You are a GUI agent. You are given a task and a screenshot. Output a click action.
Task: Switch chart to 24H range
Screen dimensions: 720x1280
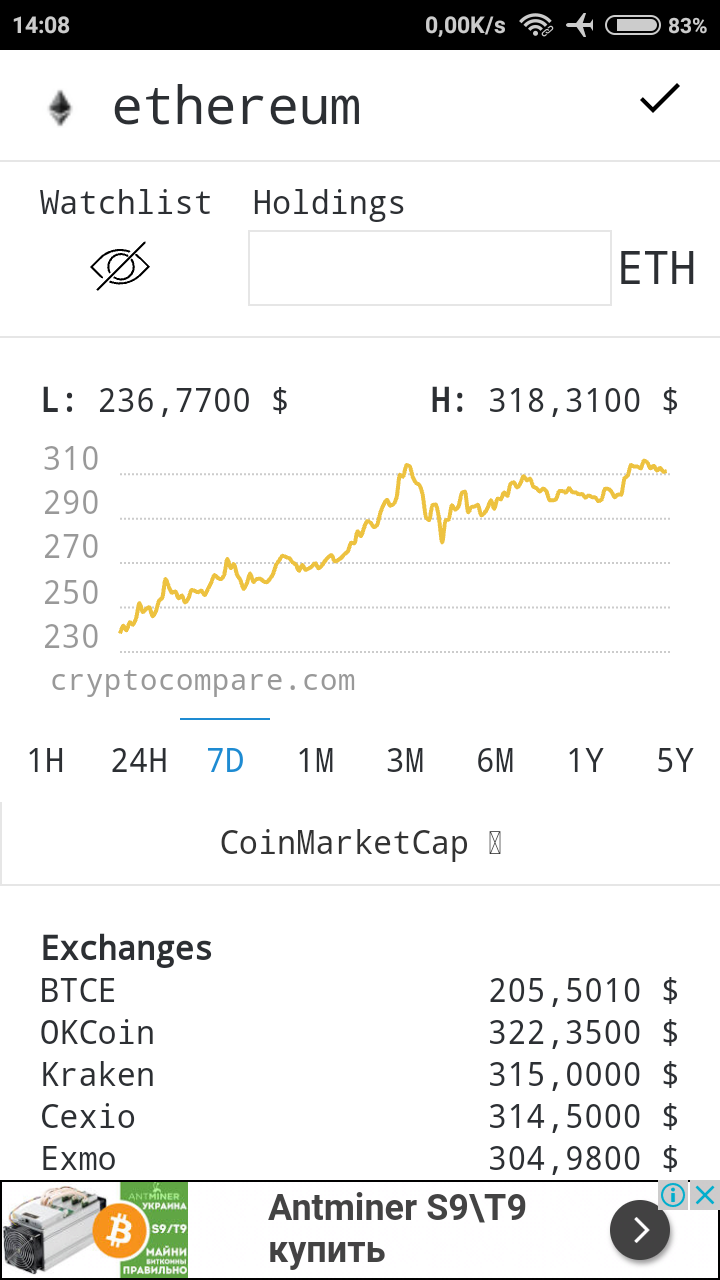[138, 761]
